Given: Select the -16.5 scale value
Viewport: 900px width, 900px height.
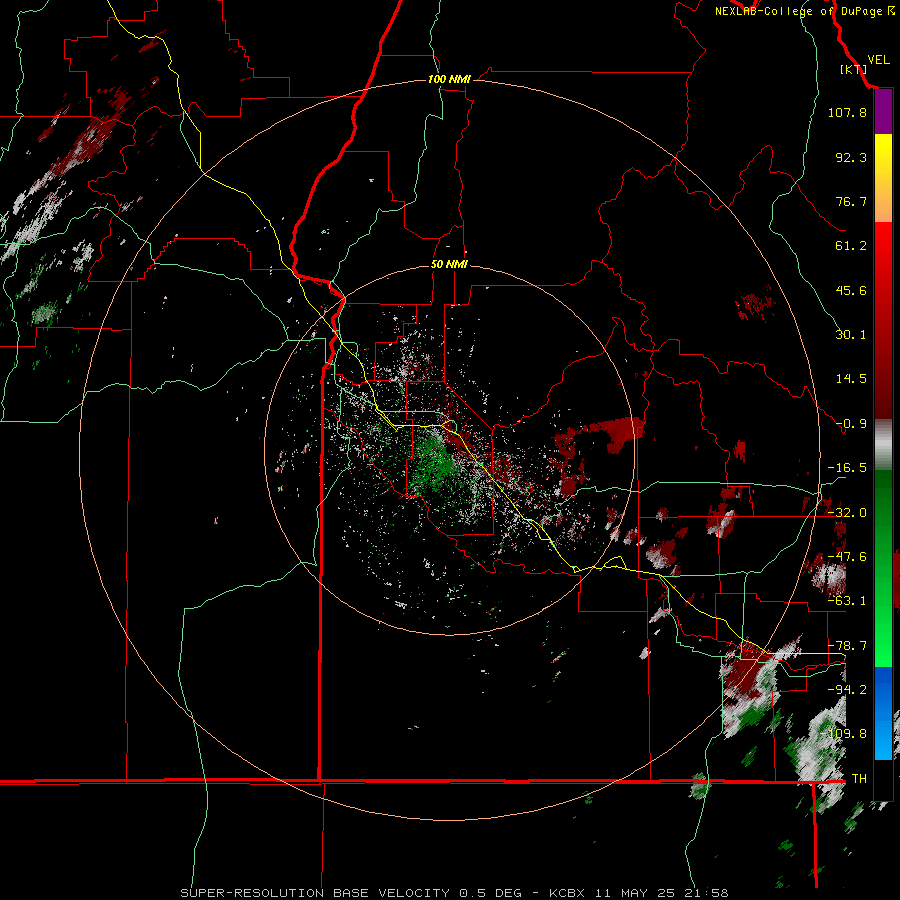Looking at the screenshot, I should (x=847, y=468).
